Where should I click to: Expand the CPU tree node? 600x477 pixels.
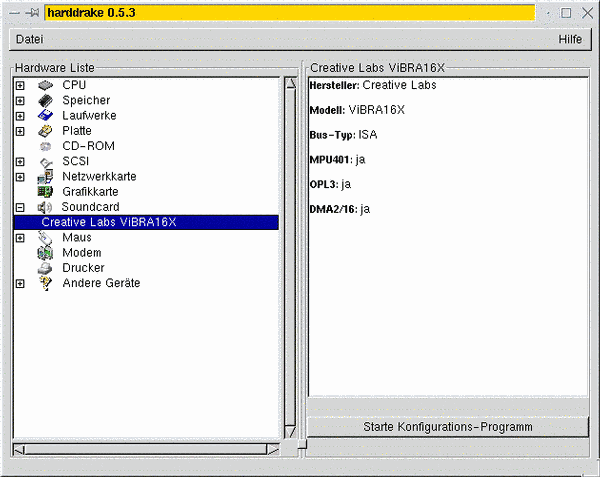[20, 86]
